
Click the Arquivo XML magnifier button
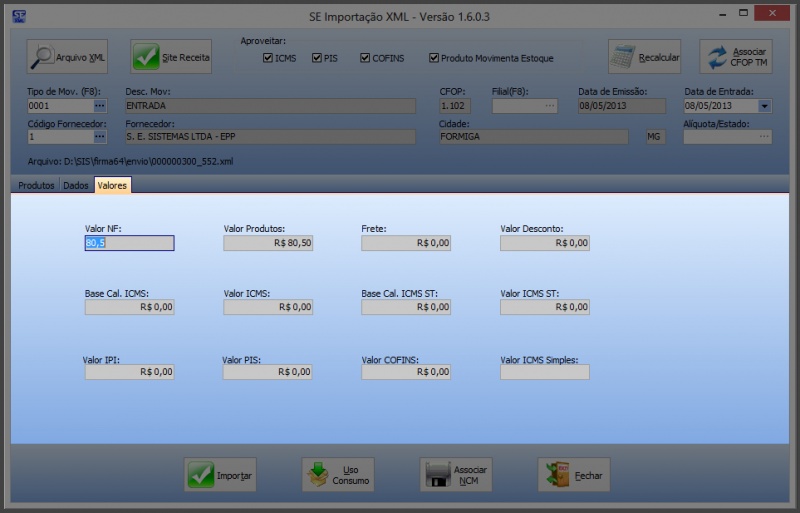point(67,57)
